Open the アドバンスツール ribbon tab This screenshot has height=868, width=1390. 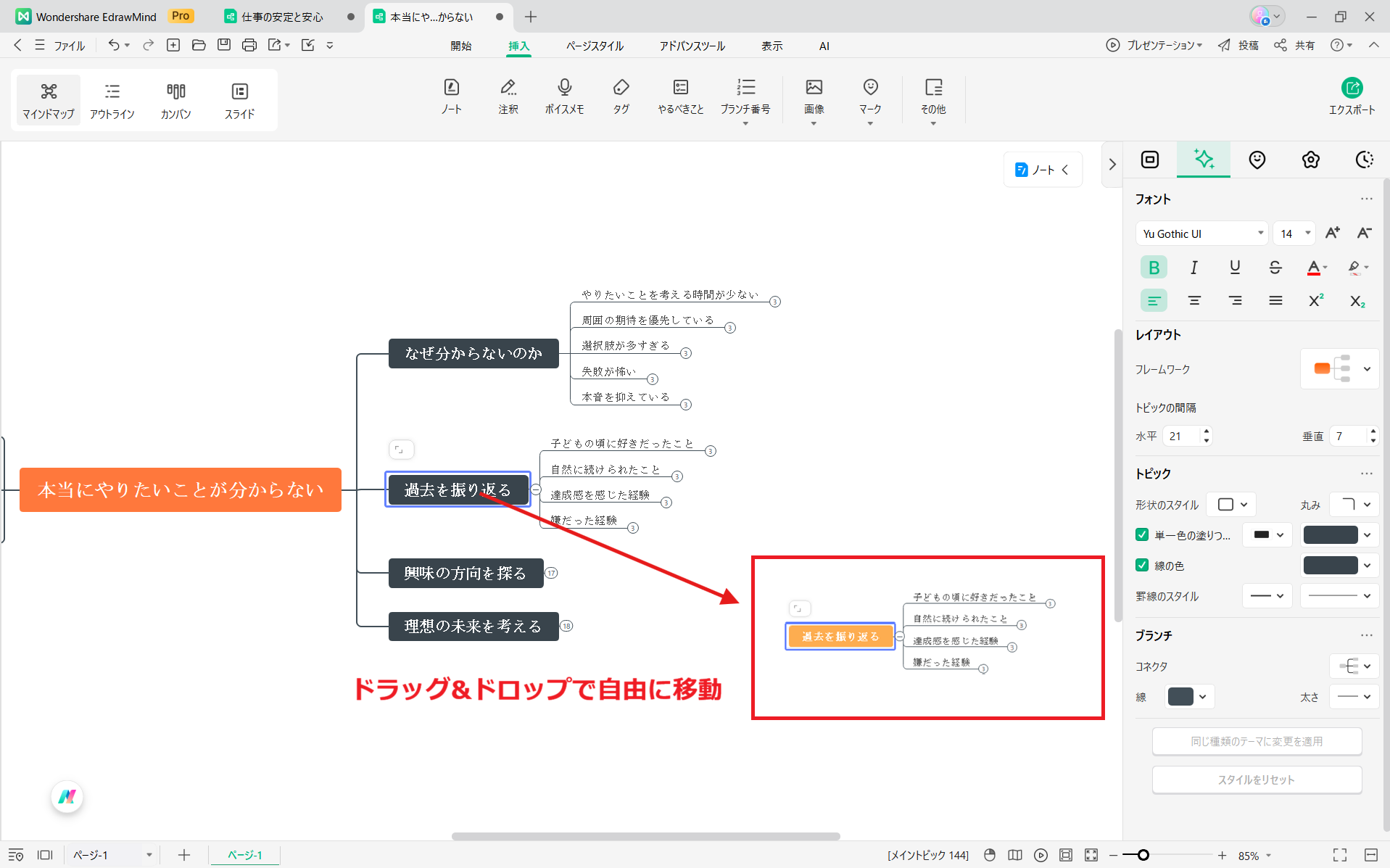[692, 46]
